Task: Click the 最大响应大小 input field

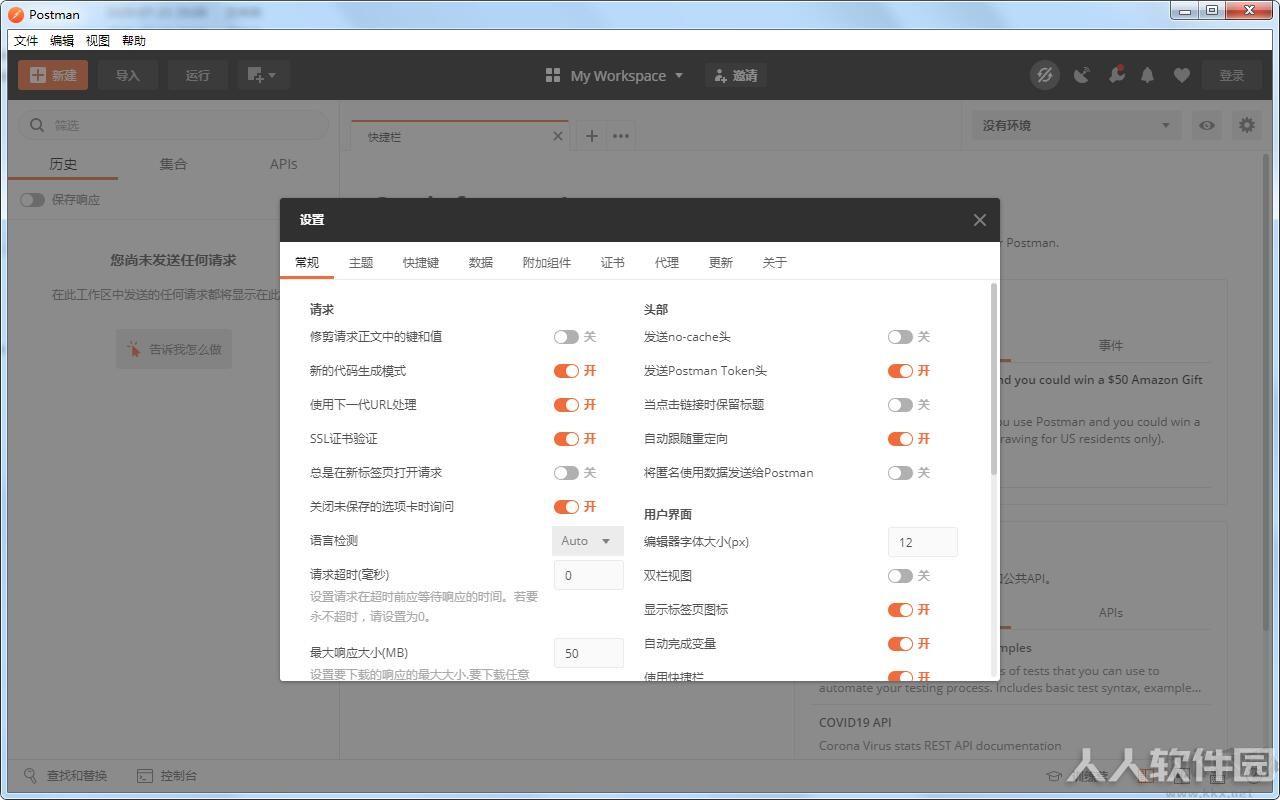Action: (x=589, y=653)
